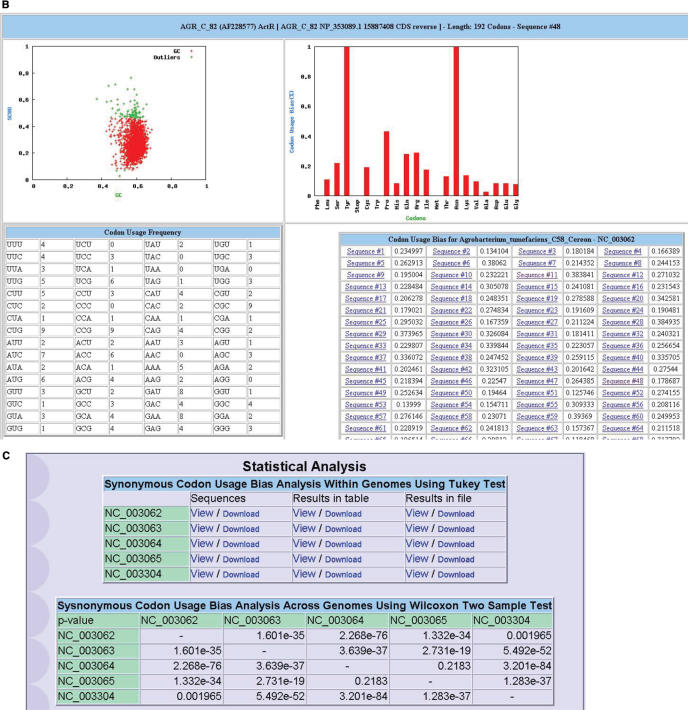
Task: Follow the Sequence #51 link
Action: 537,393
